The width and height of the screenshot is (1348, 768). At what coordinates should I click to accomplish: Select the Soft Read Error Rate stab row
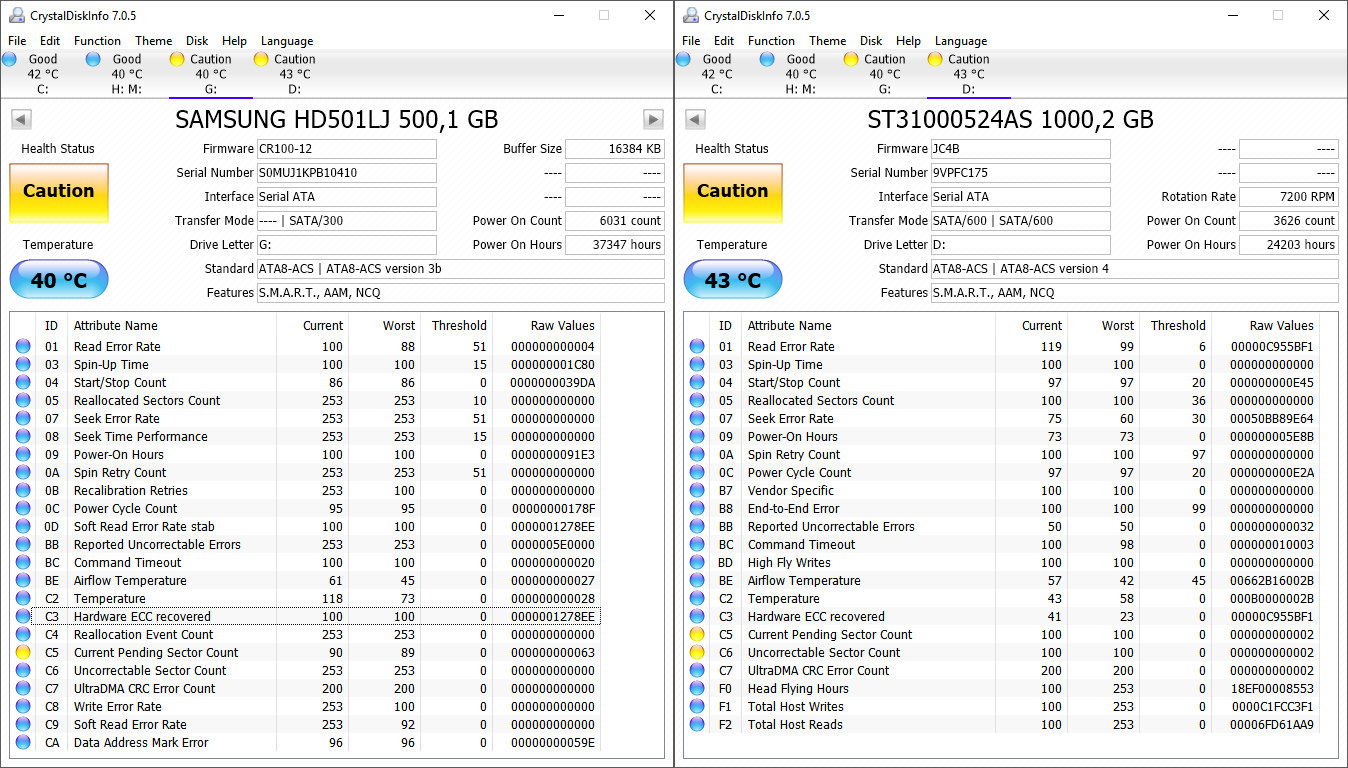click(307, 527)
